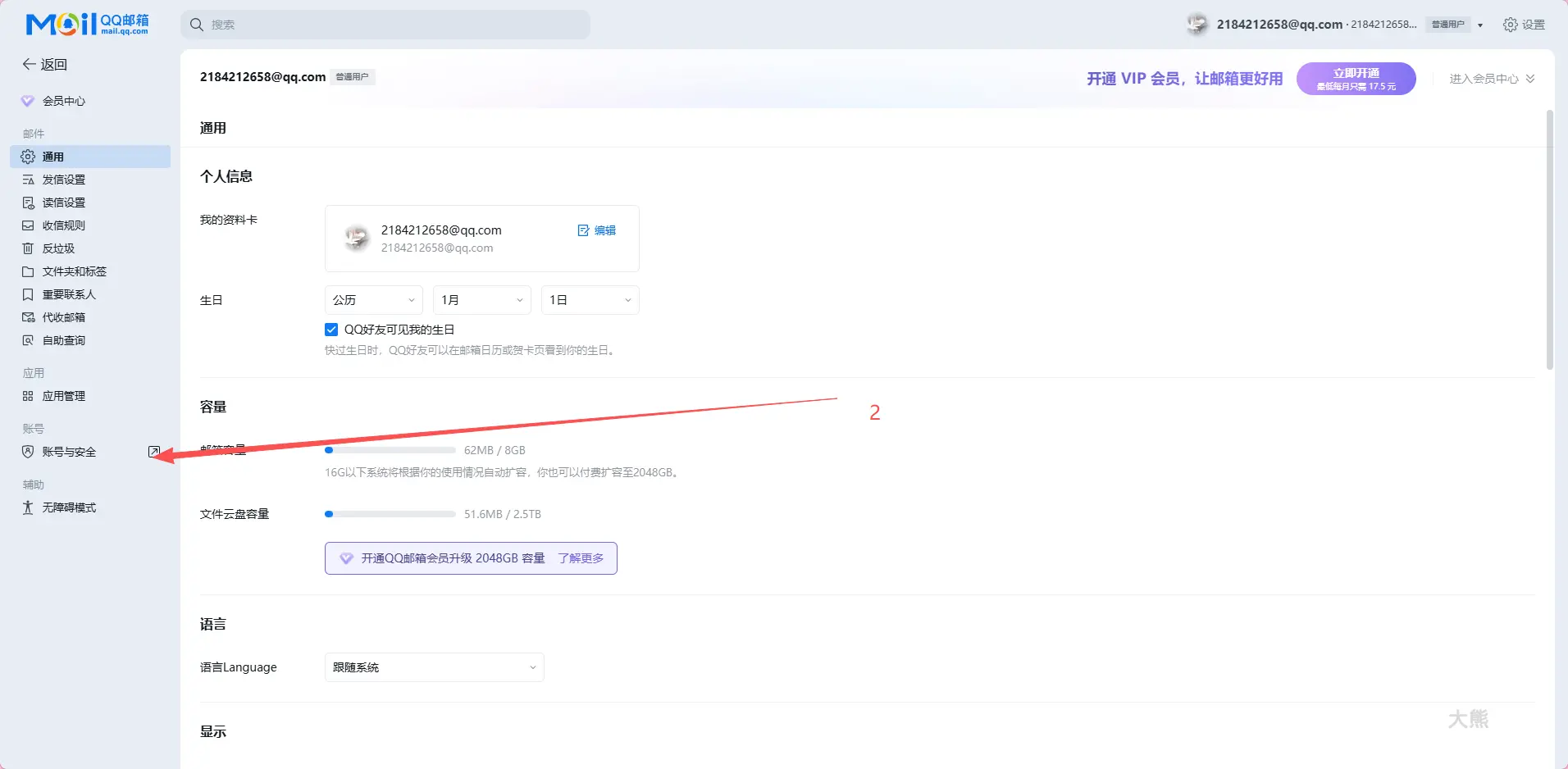Open the birthday day dropdown 1日
The image size is (1568, 769).
(590, 300)
